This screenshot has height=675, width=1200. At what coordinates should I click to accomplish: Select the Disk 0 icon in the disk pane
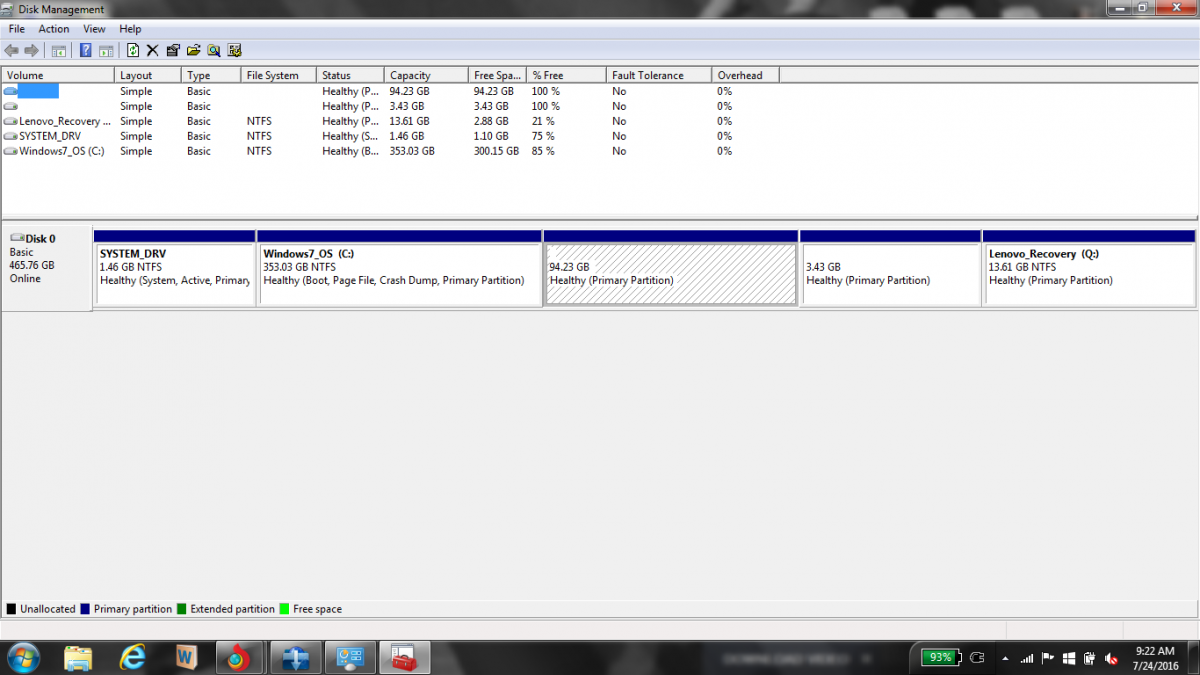[x=17, y=239]
